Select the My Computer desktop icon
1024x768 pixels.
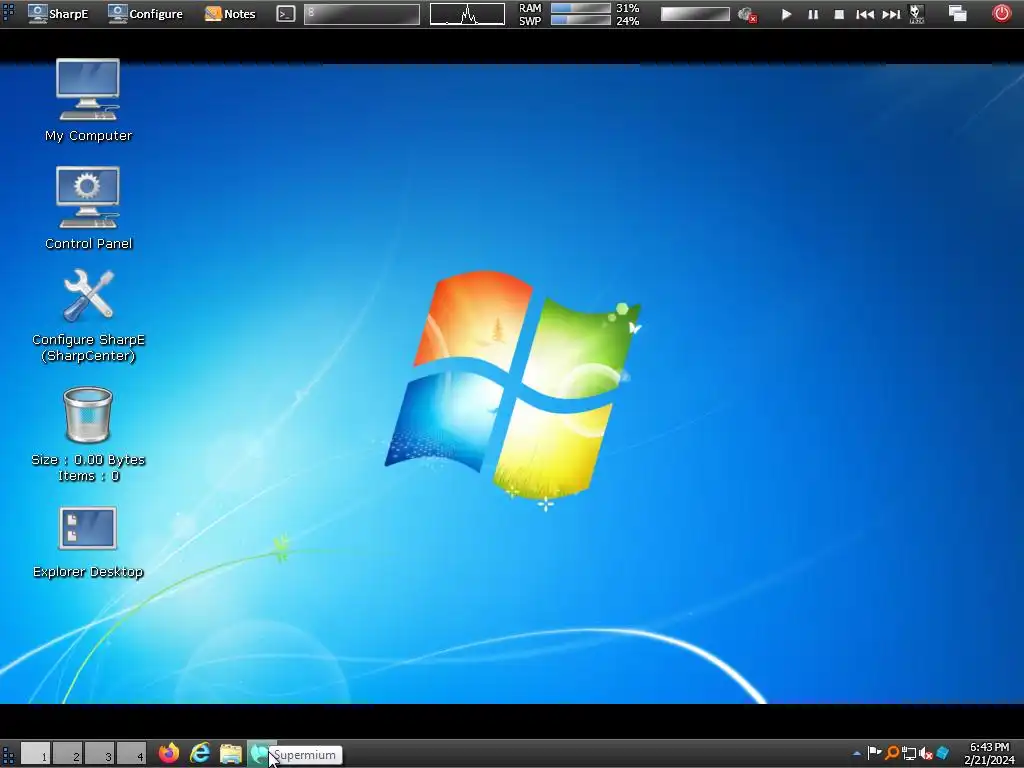click(x=88, y=100)
